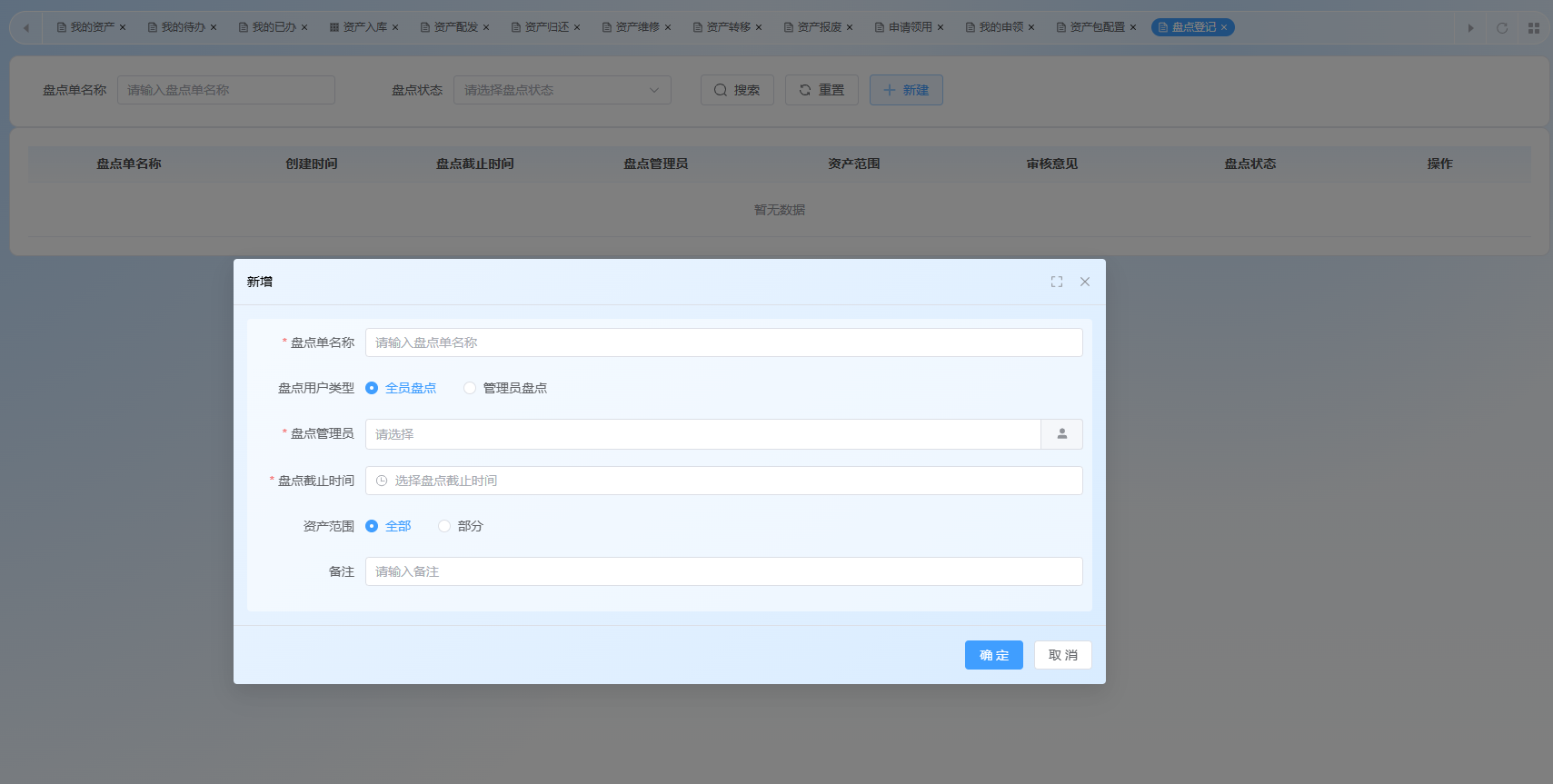The image size is (1553, 784).
Task: Close the 资产转移 tab
Action: pos(759,27)
